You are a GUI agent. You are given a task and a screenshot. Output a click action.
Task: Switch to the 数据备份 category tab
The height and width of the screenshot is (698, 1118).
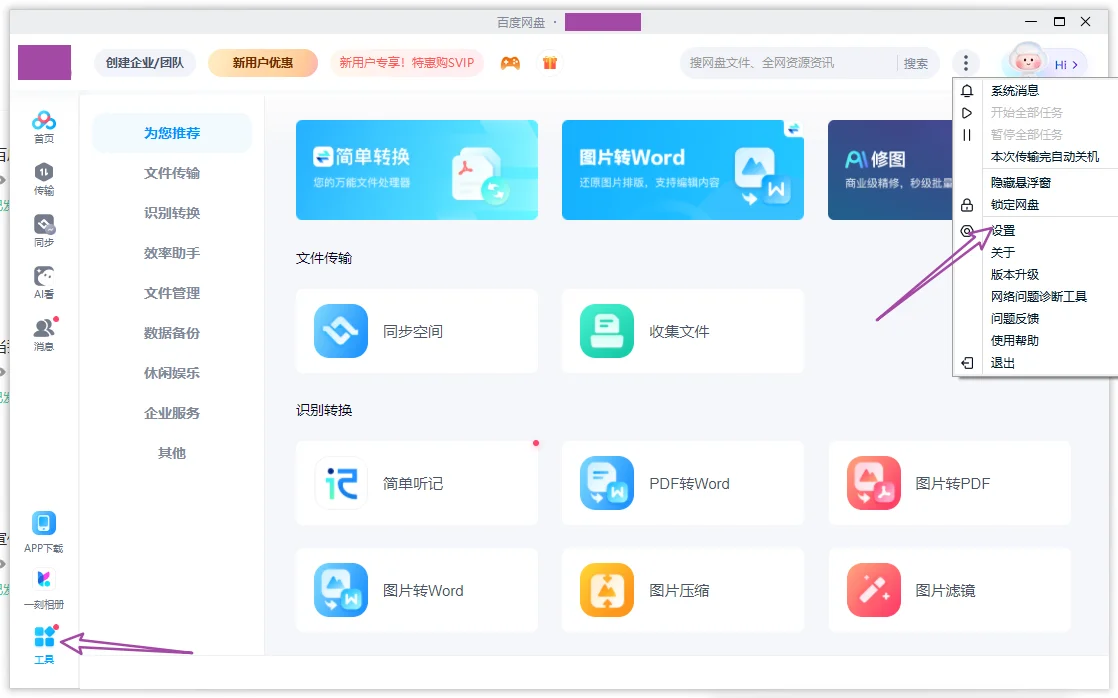coord(172,332)
